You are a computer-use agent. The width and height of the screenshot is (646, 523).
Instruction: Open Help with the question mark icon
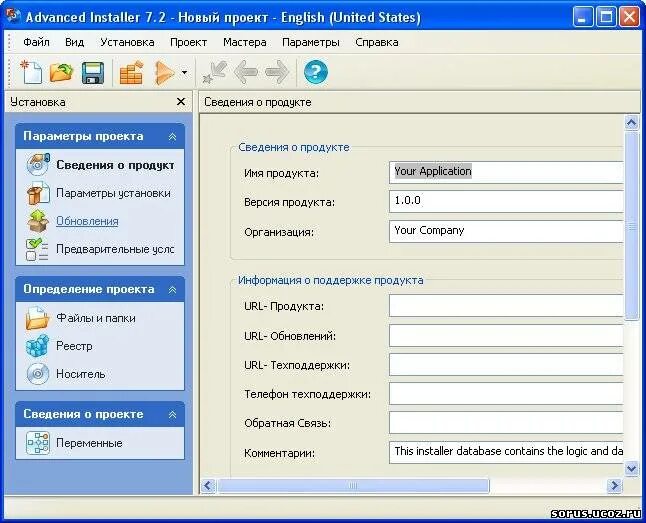coord(316,73)
